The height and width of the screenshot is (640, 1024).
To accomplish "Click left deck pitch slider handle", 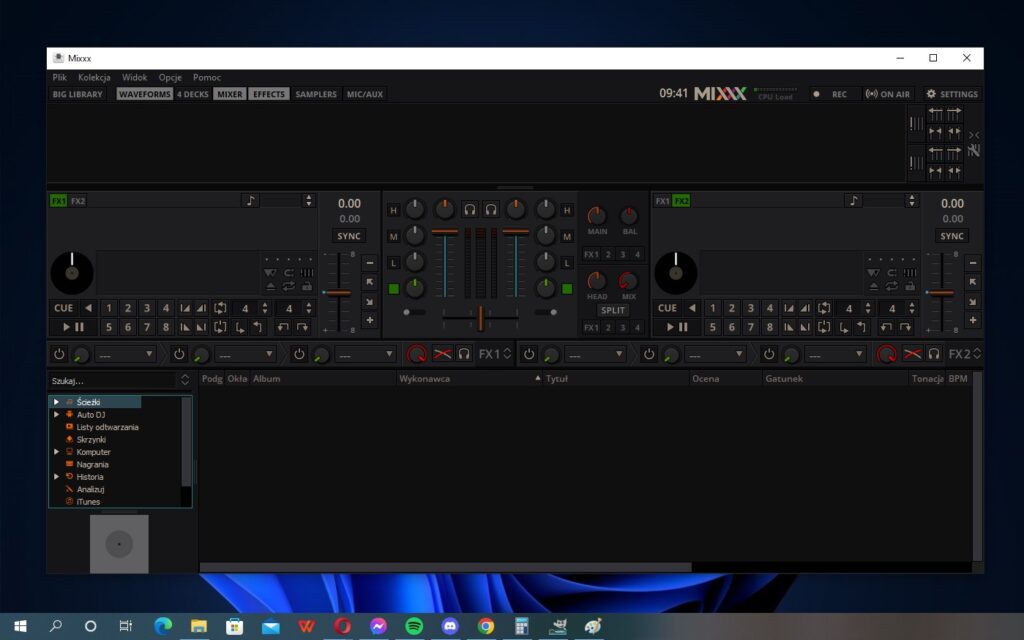I will click(338, 293).
